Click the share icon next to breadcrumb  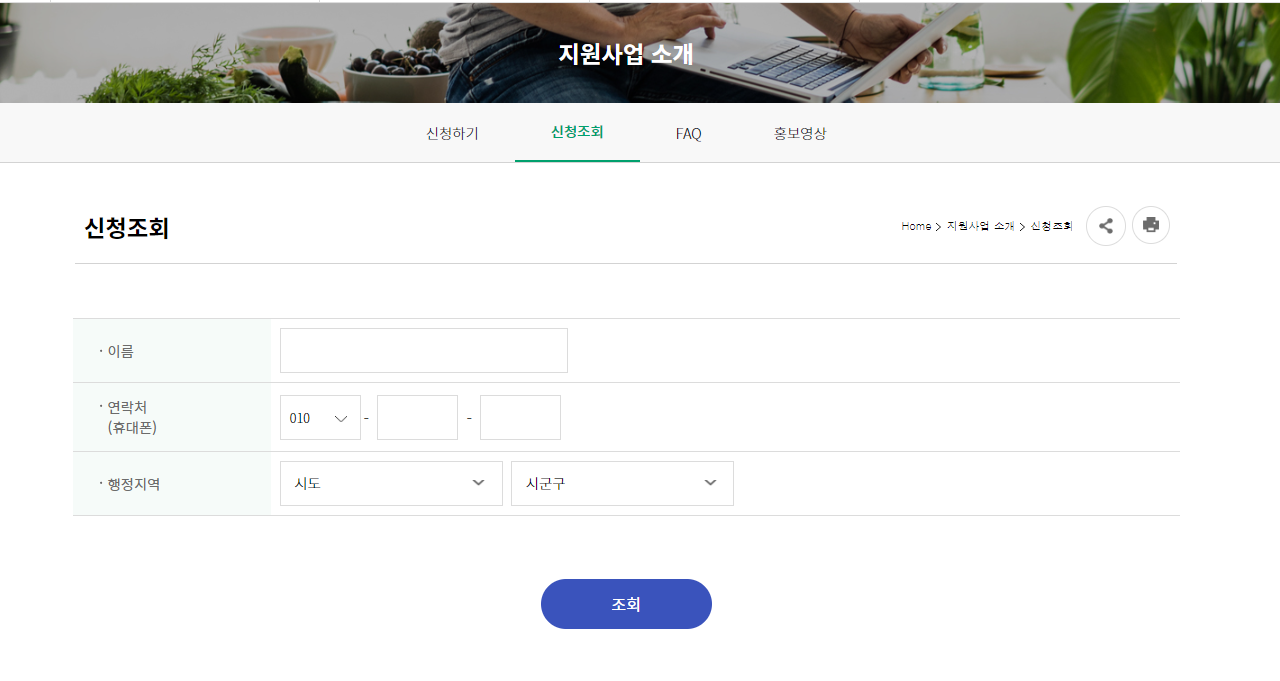(x=1105, y=225)
